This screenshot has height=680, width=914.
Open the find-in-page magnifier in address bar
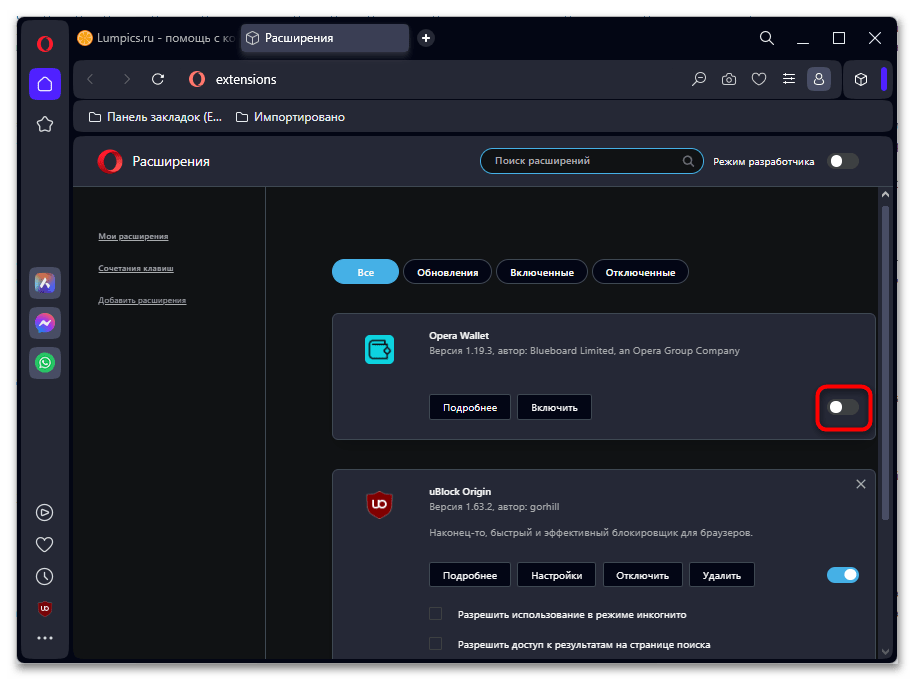click(698, 79)
